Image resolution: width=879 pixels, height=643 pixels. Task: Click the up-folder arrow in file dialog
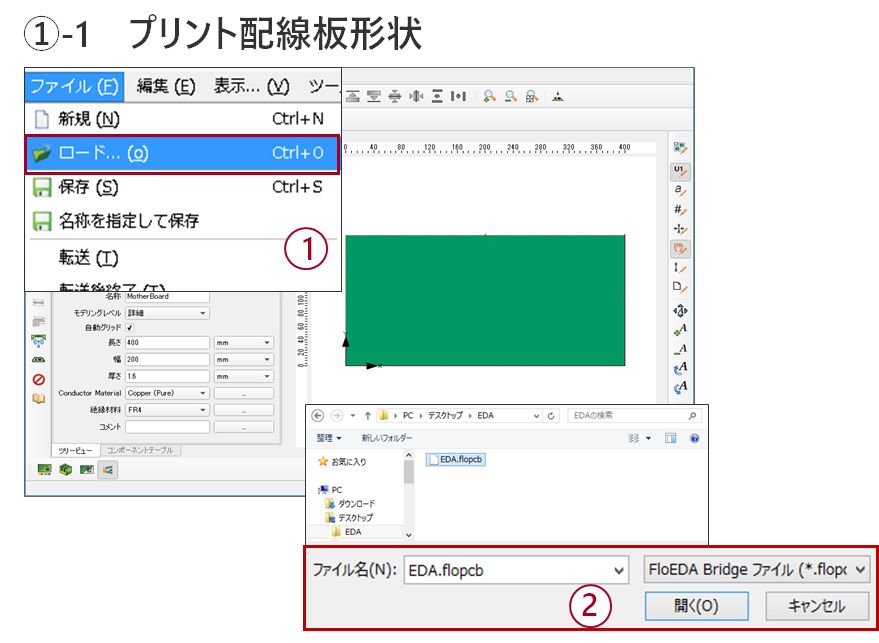click(x=367, y=415)
